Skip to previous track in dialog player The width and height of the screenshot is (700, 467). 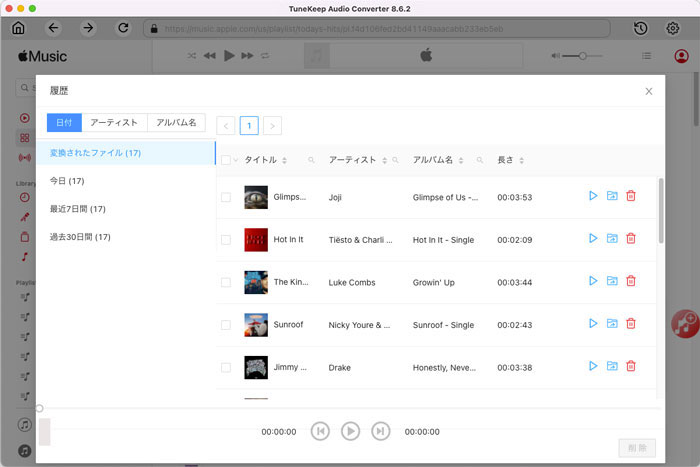320,431
